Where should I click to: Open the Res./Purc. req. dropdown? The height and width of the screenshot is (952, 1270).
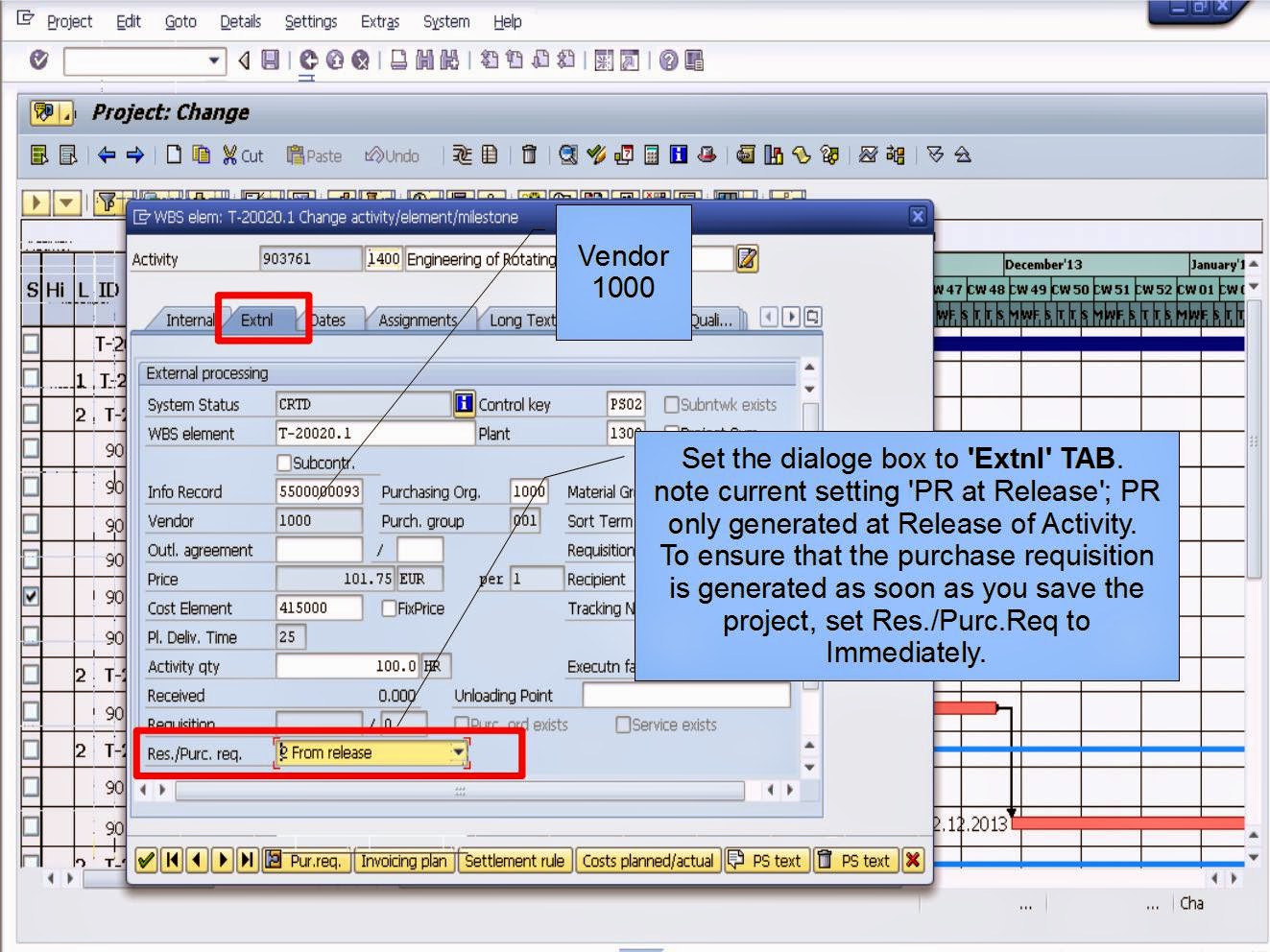tap(460, 753)
